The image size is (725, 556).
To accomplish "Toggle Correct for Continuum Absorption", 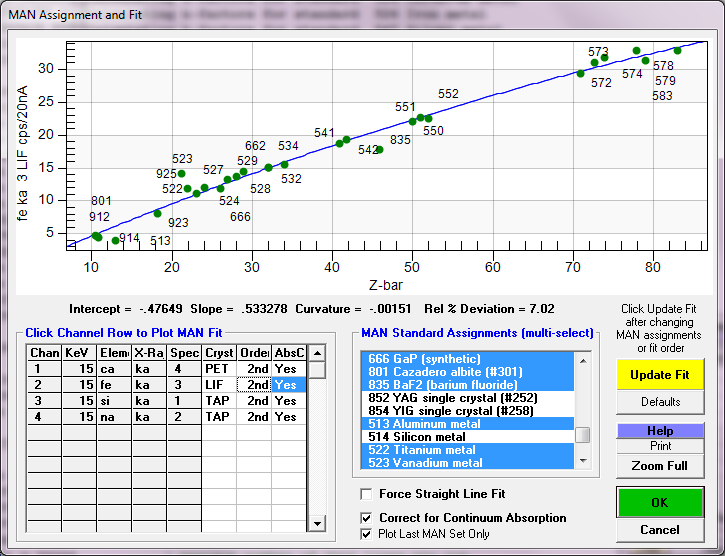I will click(368, 518).
